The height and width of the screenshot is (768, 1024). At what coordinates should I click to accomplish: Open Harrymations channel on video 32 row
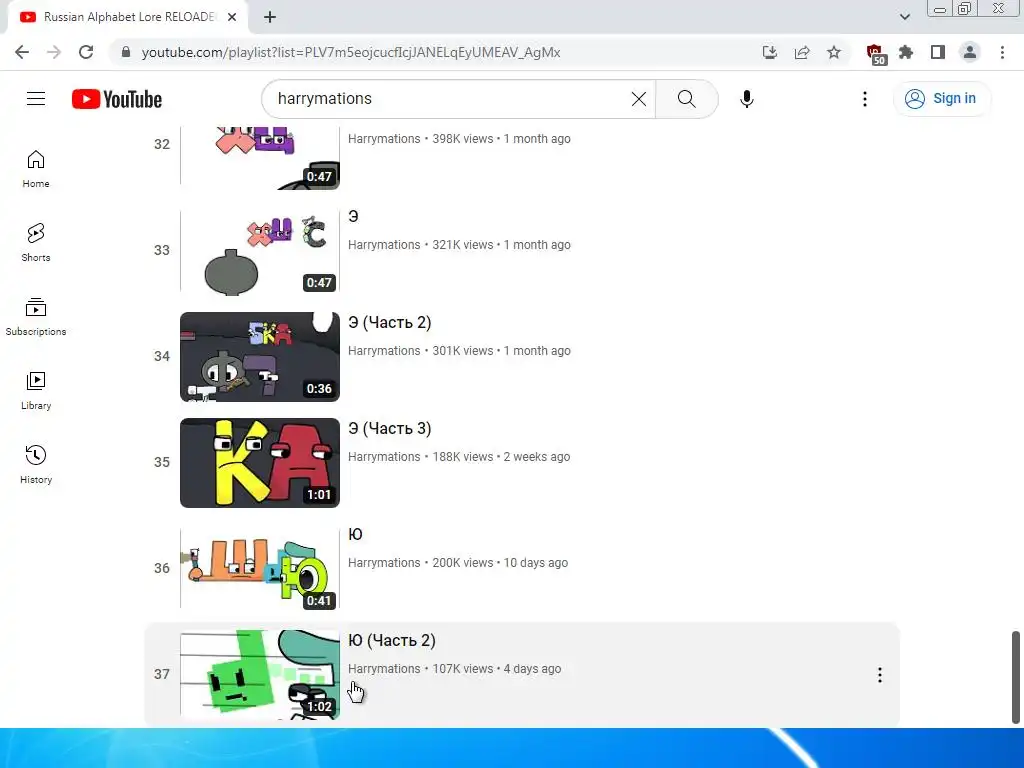[x=384, y=138]
